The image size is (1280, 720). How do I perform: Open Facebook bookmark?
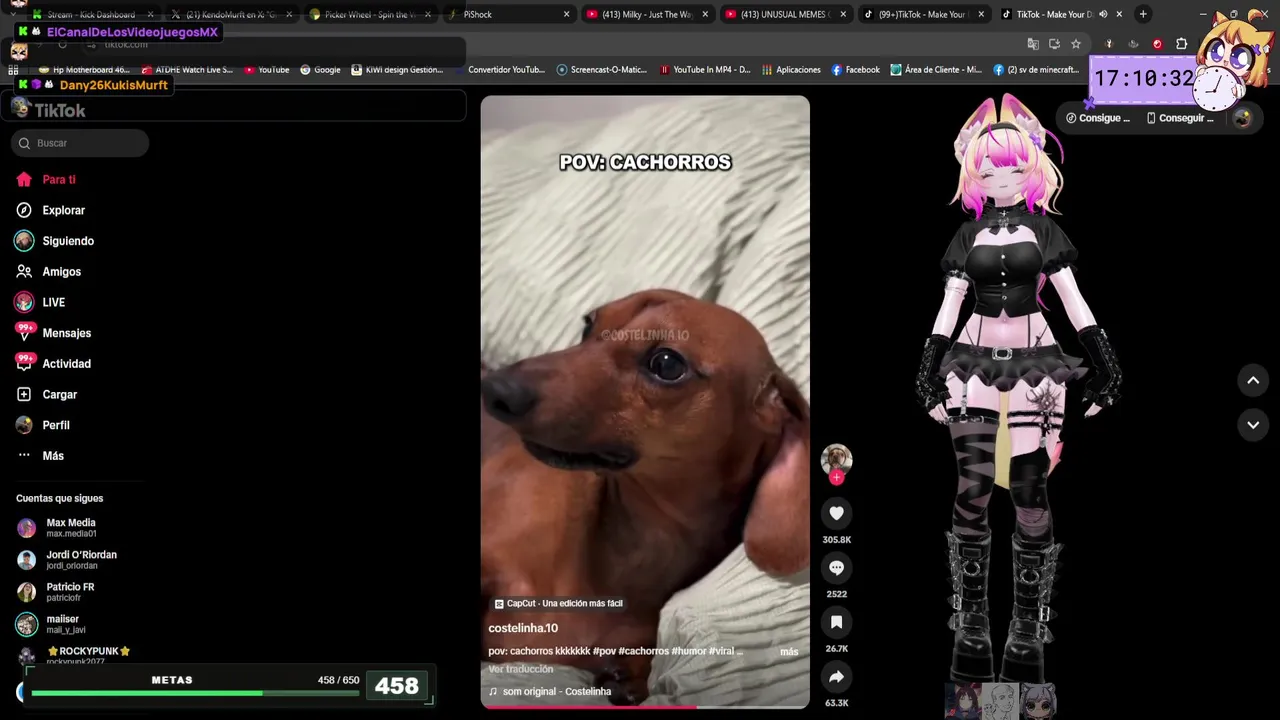[x=855, y=70]
